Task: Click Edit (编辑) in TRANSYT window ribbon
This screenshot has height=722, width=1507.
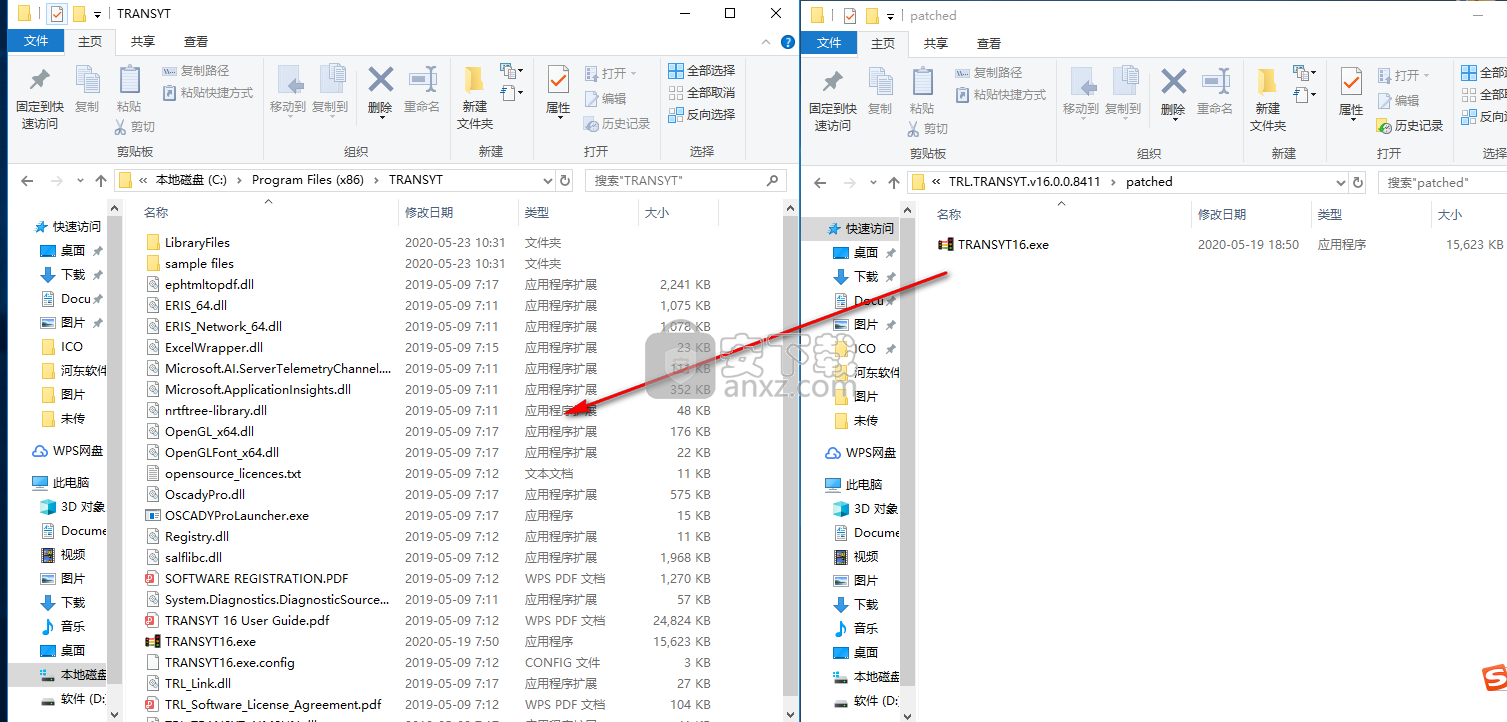Action: coord(605,98)
